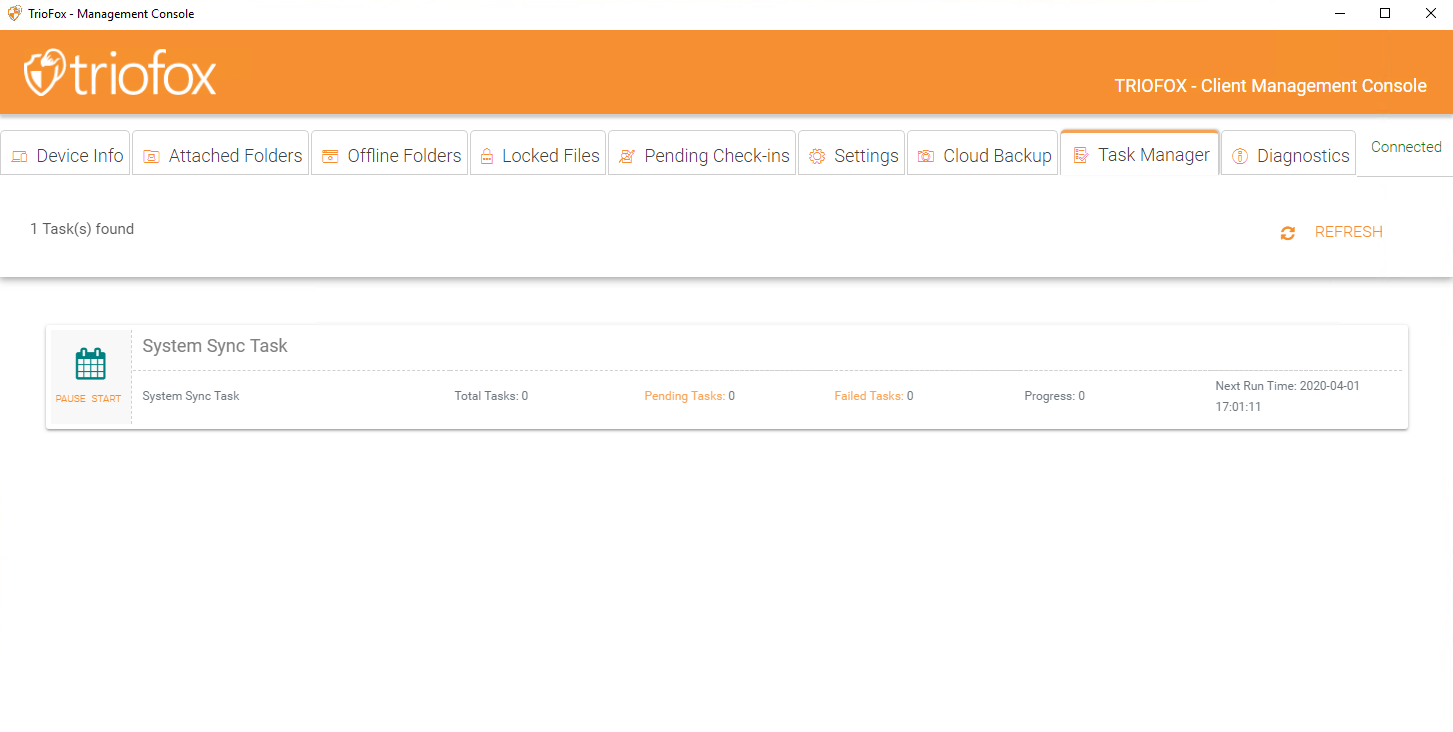Click the System Sync Task heading

215,346
